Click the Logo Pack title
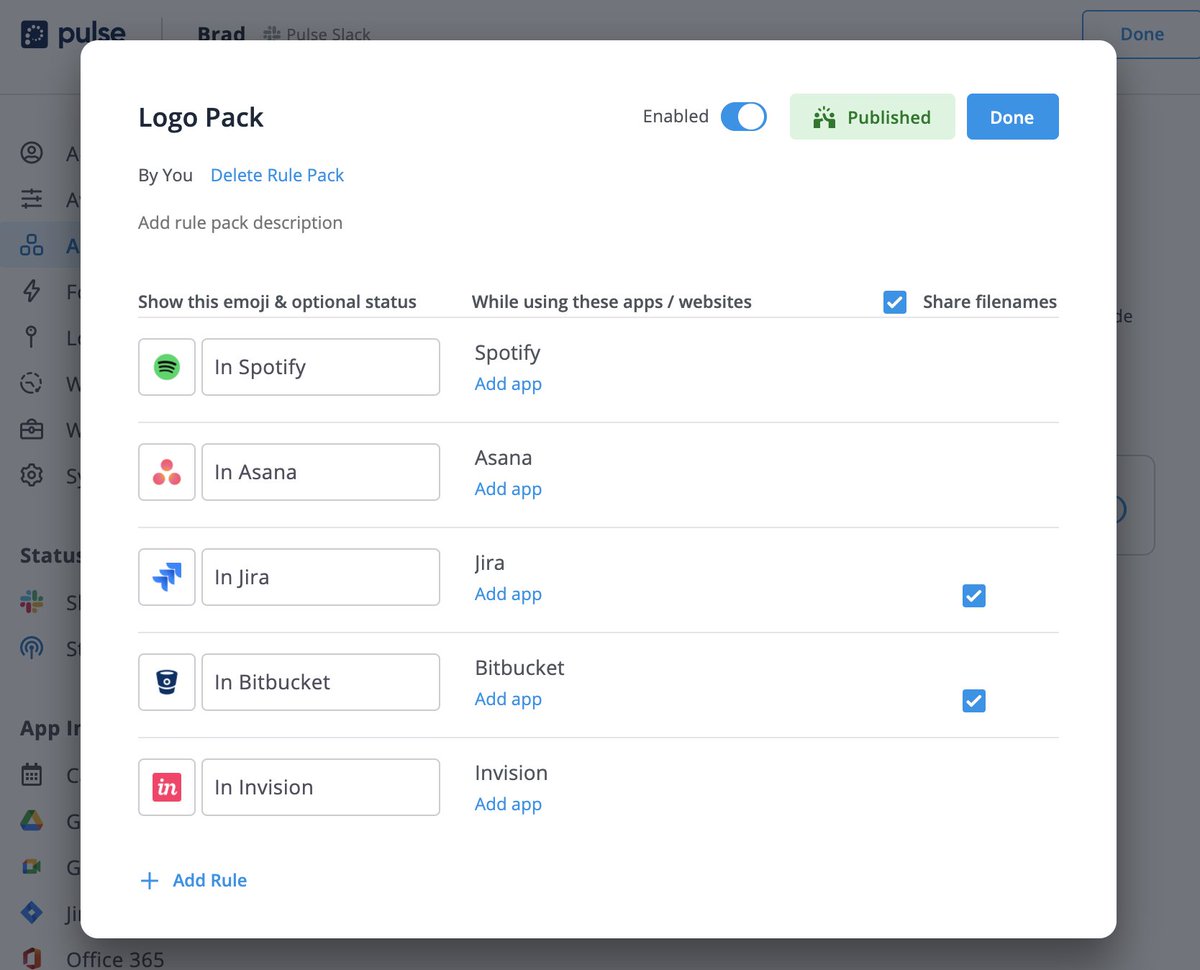The image size is (1200, 970). pyautogui.click(x=201, y=118)
